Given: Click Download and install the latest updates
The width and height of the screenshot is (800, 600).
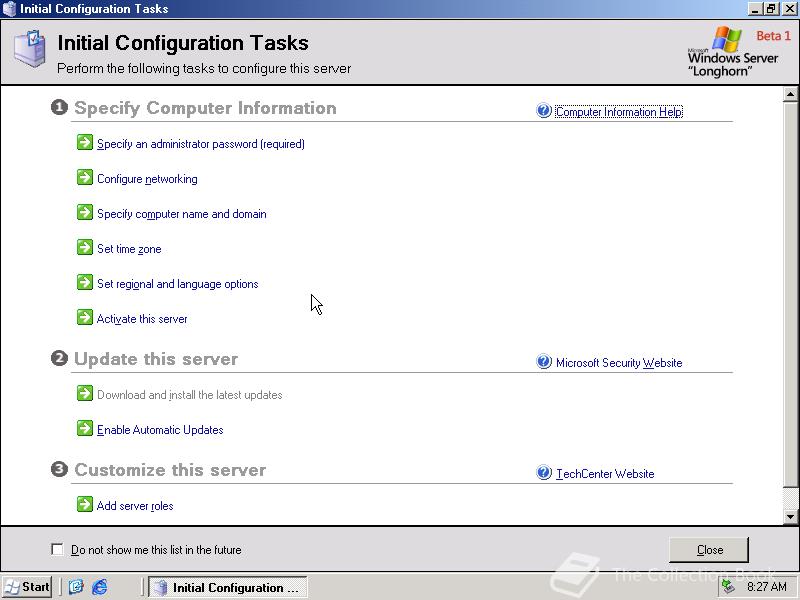Looking at the screenshot, I should [190, 395].
